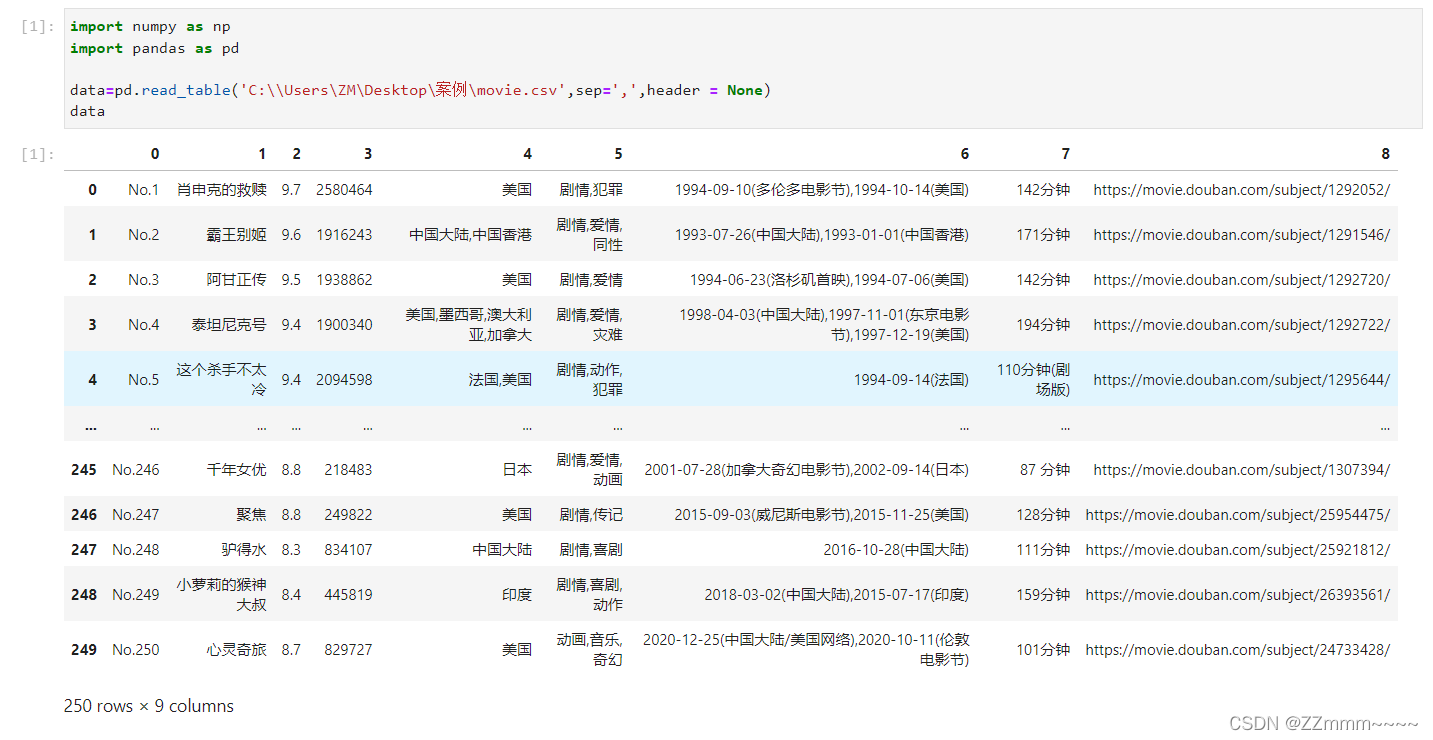Click cell No.250
Image resolution: width=1433 pixels, height=740 pixels.
(136, 649)
